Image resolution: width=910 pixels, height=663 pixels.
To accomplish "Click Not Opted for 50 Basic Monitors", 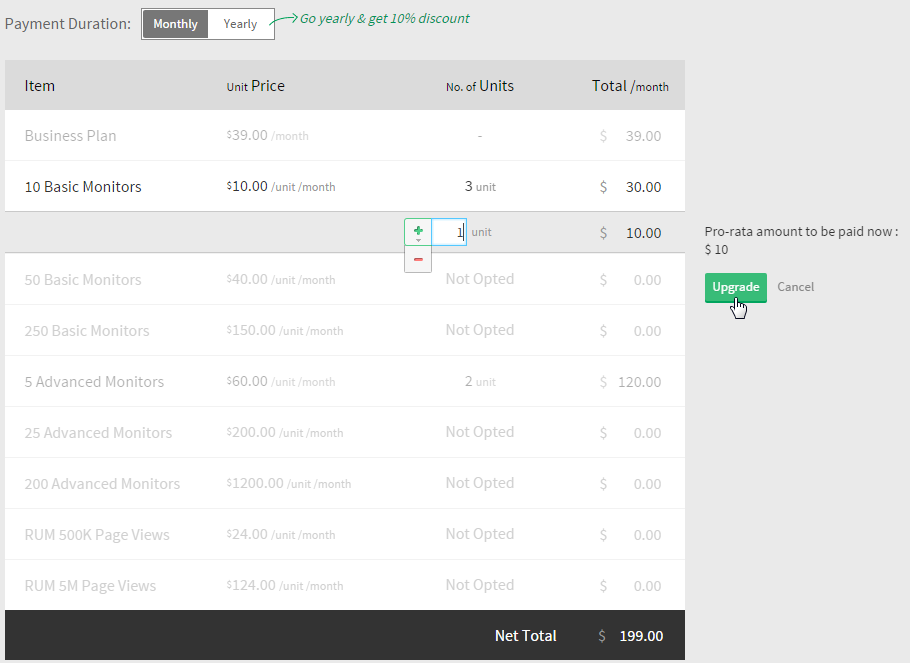I will tap(480, 279).
